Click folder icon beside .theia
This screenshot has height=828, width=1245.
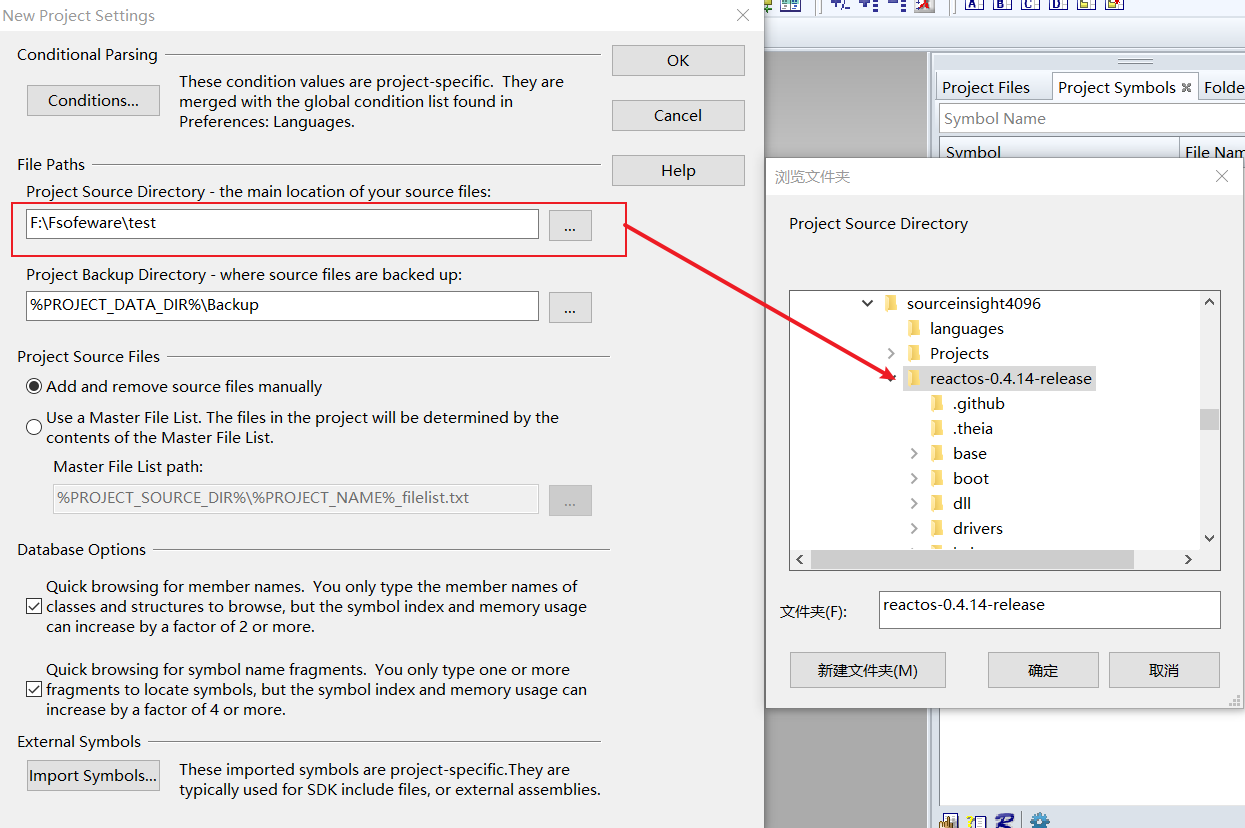point(937,428)
